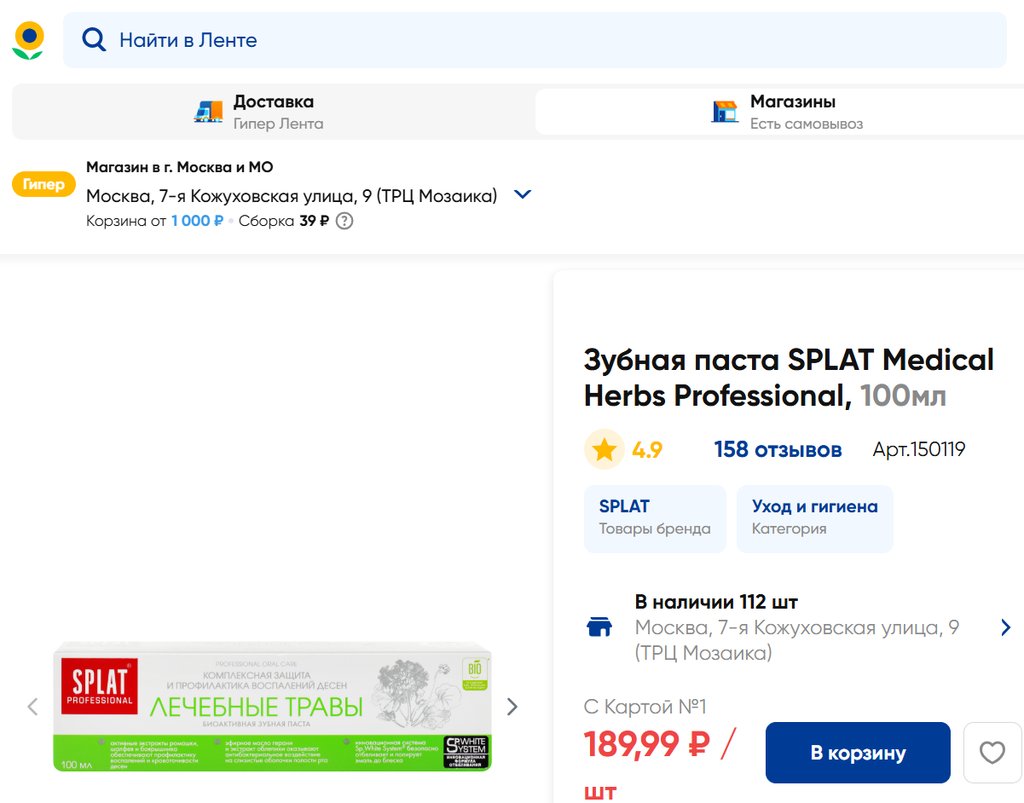Click the 'В наличии 112 шт' text
Screen dimensions: 1024x803
716,601
